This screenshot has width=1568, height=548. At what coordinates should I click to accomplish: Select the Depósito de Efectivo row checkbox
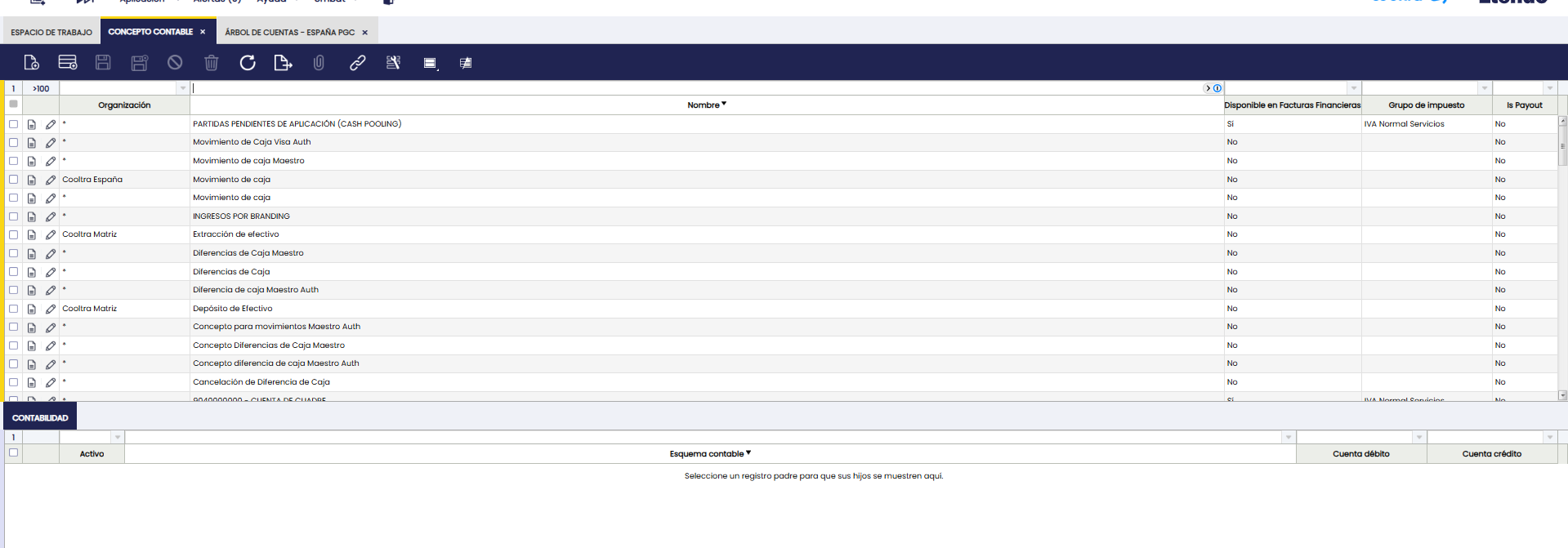(x=13, y=309)
